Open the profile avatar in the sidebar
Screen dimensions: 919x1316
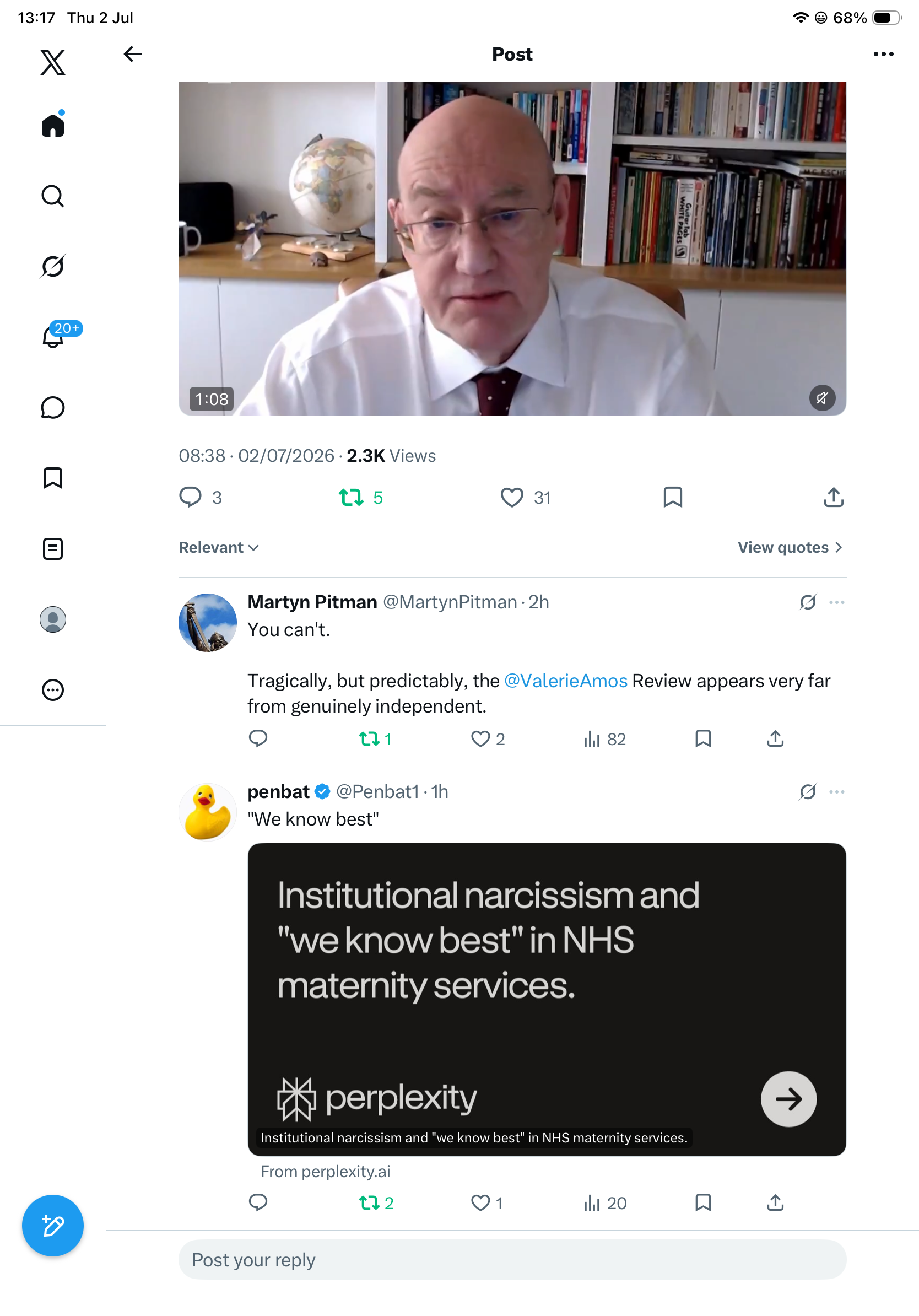(x=53, y=619)
